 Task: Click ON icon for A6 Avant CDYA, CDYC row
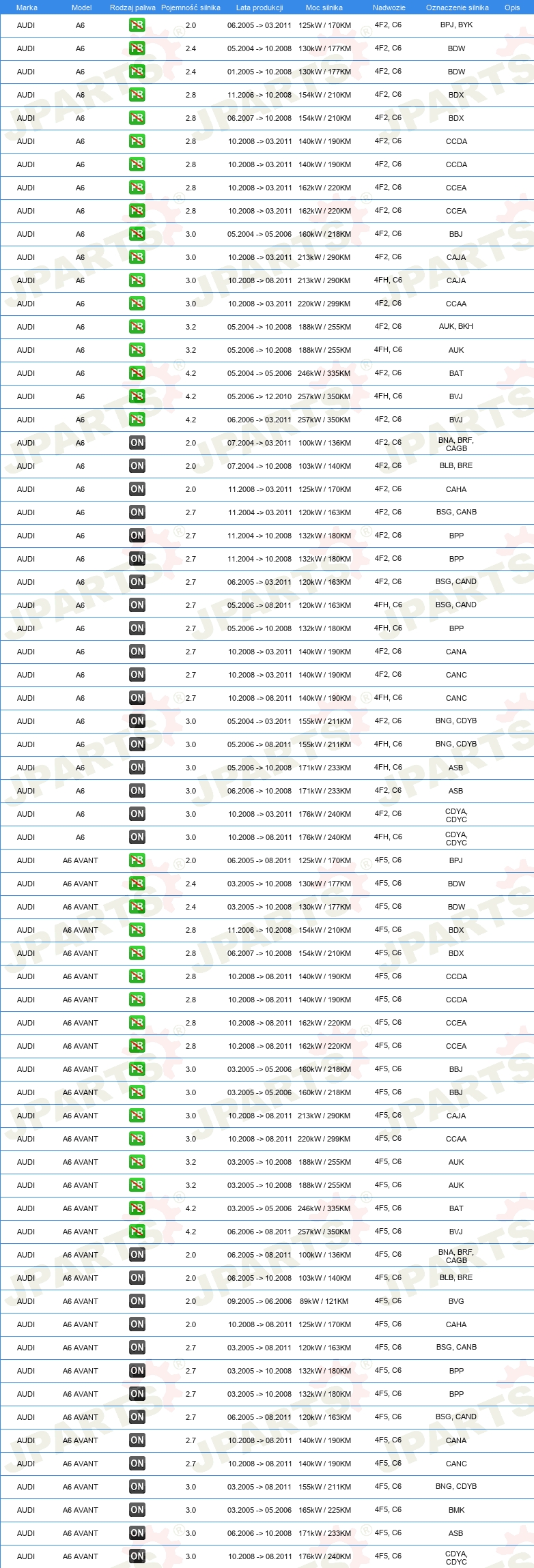[137, 1556]
